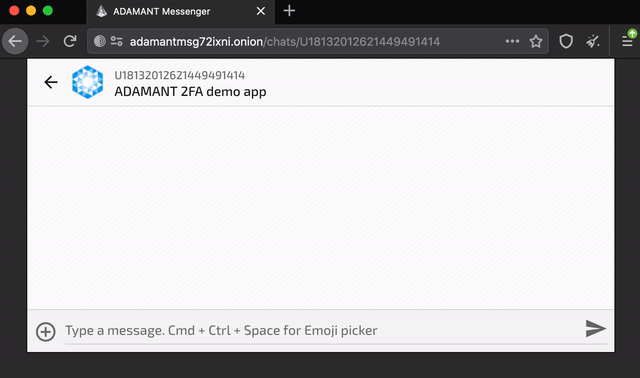Open the page actions three-dot menu
This screenshot has width=640, height=378.
point(512,41)
